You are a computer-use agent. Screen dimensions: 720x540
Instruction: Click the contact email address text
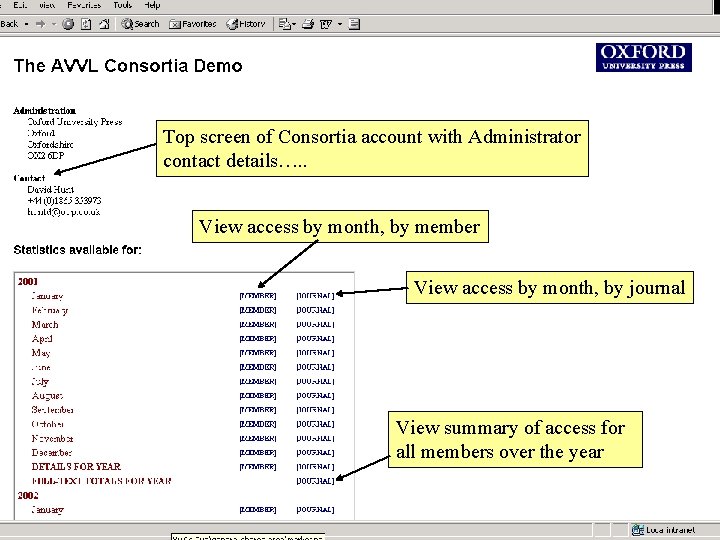tap(63, 212)
